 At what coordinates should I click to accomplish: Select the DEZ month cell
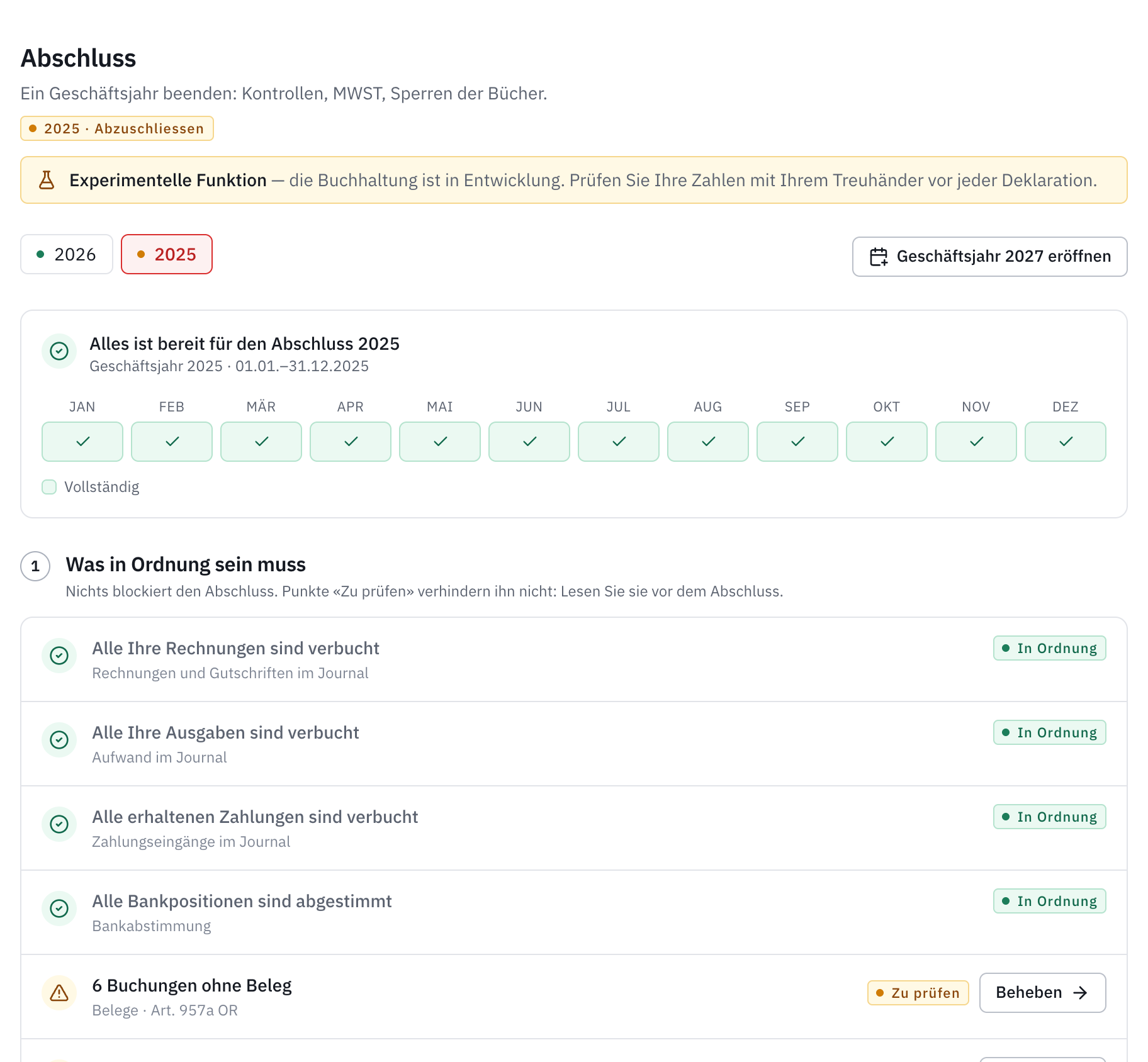[x=1066, y=442]
